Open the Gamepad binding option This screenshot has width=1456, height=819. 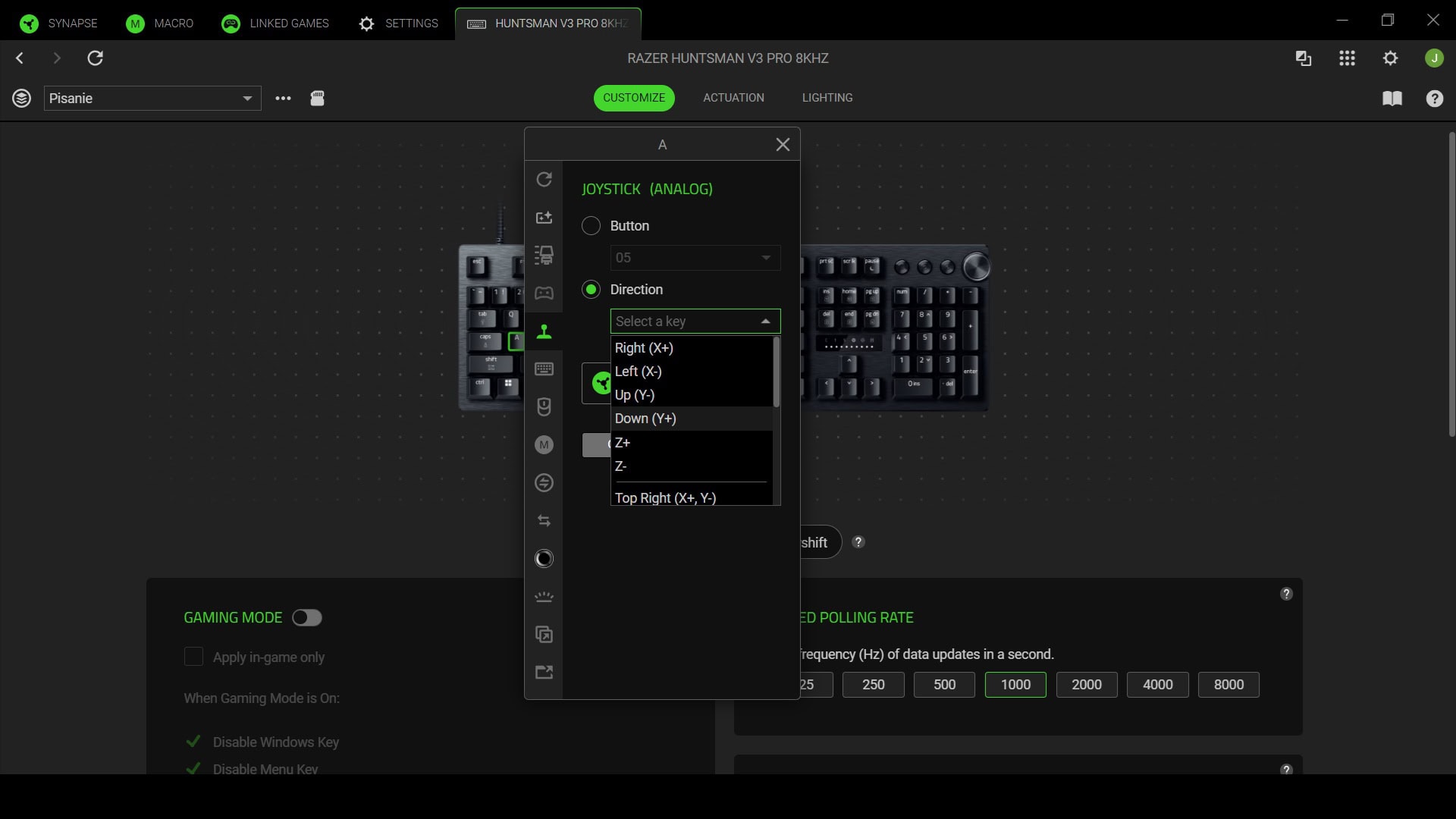[x=544, y=293]
